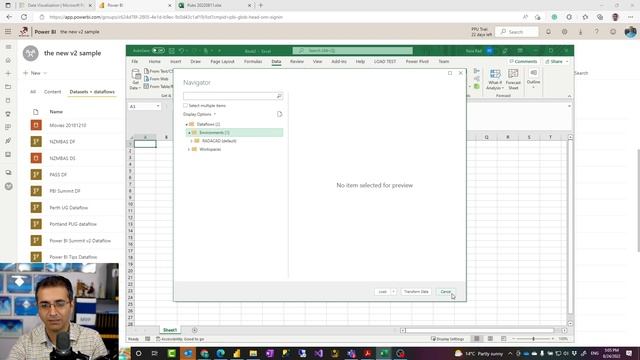The height and width of the screenshot is (360, 640).
Task: Click Cancel in the Navigator dialog
Action: coord(445,292)
